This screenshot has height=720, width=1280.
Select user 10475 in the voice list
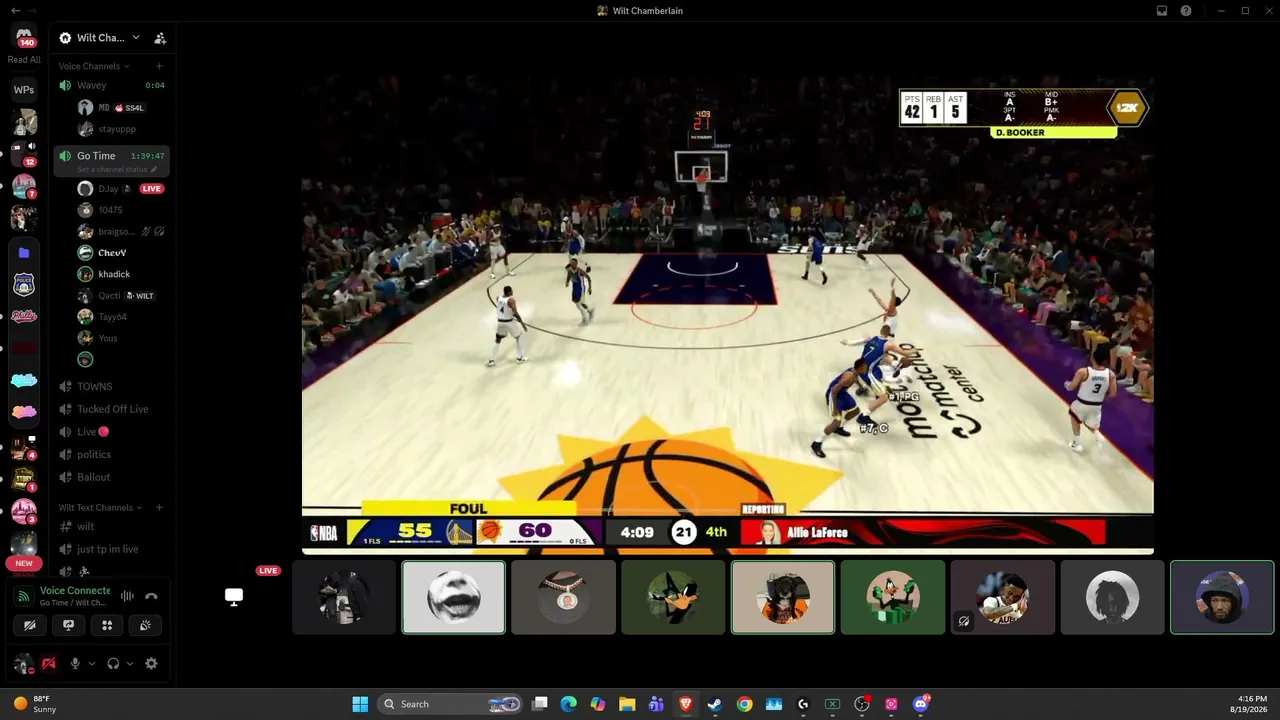click(x=110, y=210)
